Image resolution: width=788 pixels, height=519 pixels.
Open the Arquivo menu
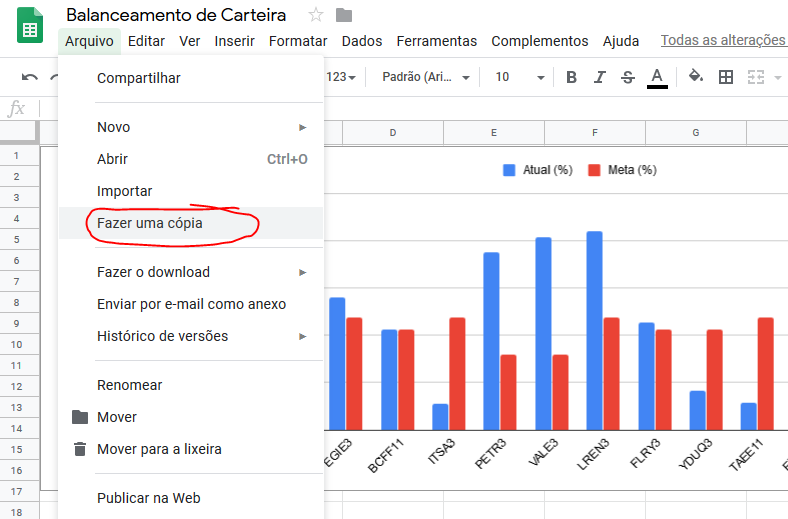pyautogui.click(x=89, y=41)
